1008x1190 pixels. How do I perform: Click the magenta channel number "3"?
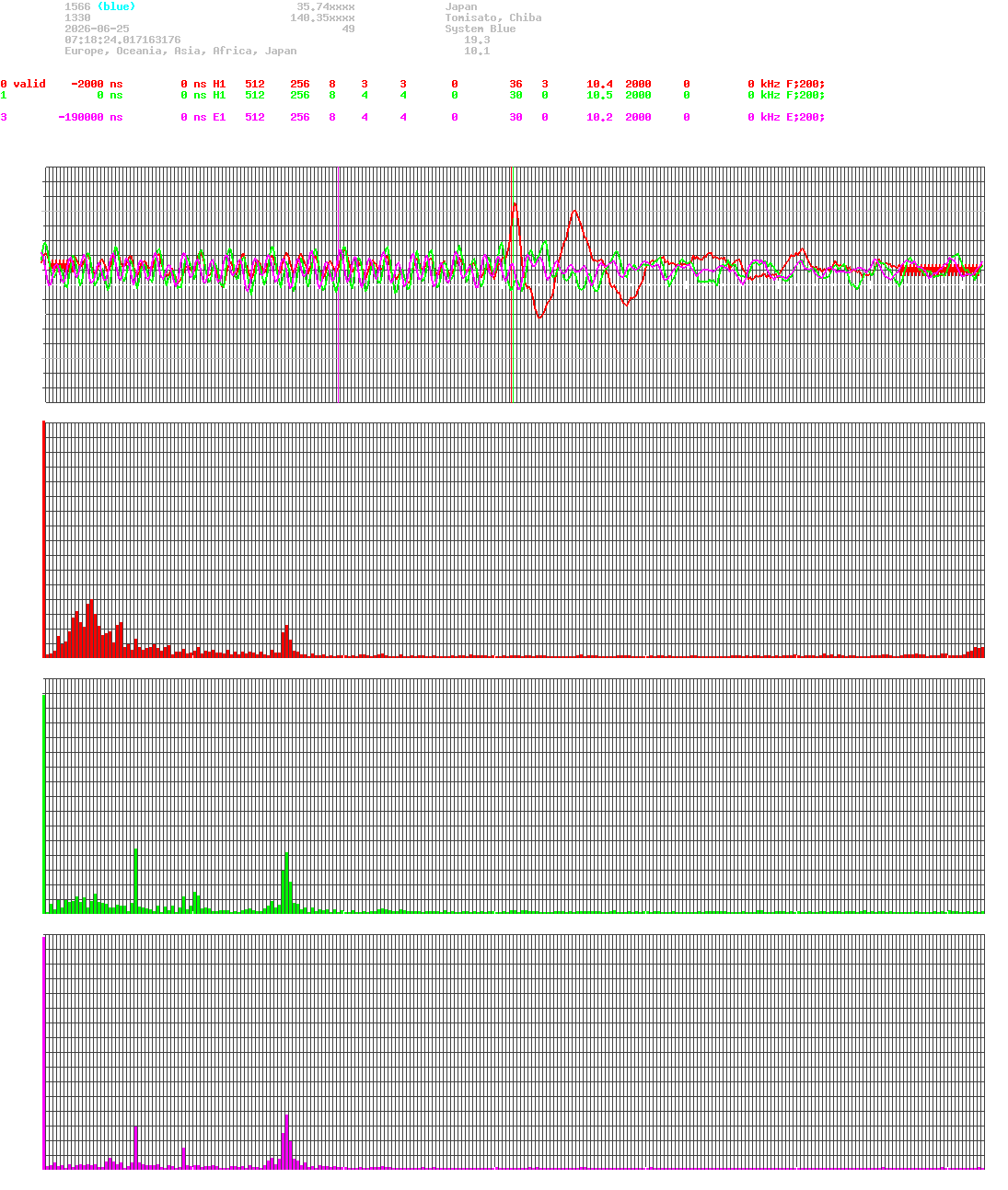click(4, 117)
